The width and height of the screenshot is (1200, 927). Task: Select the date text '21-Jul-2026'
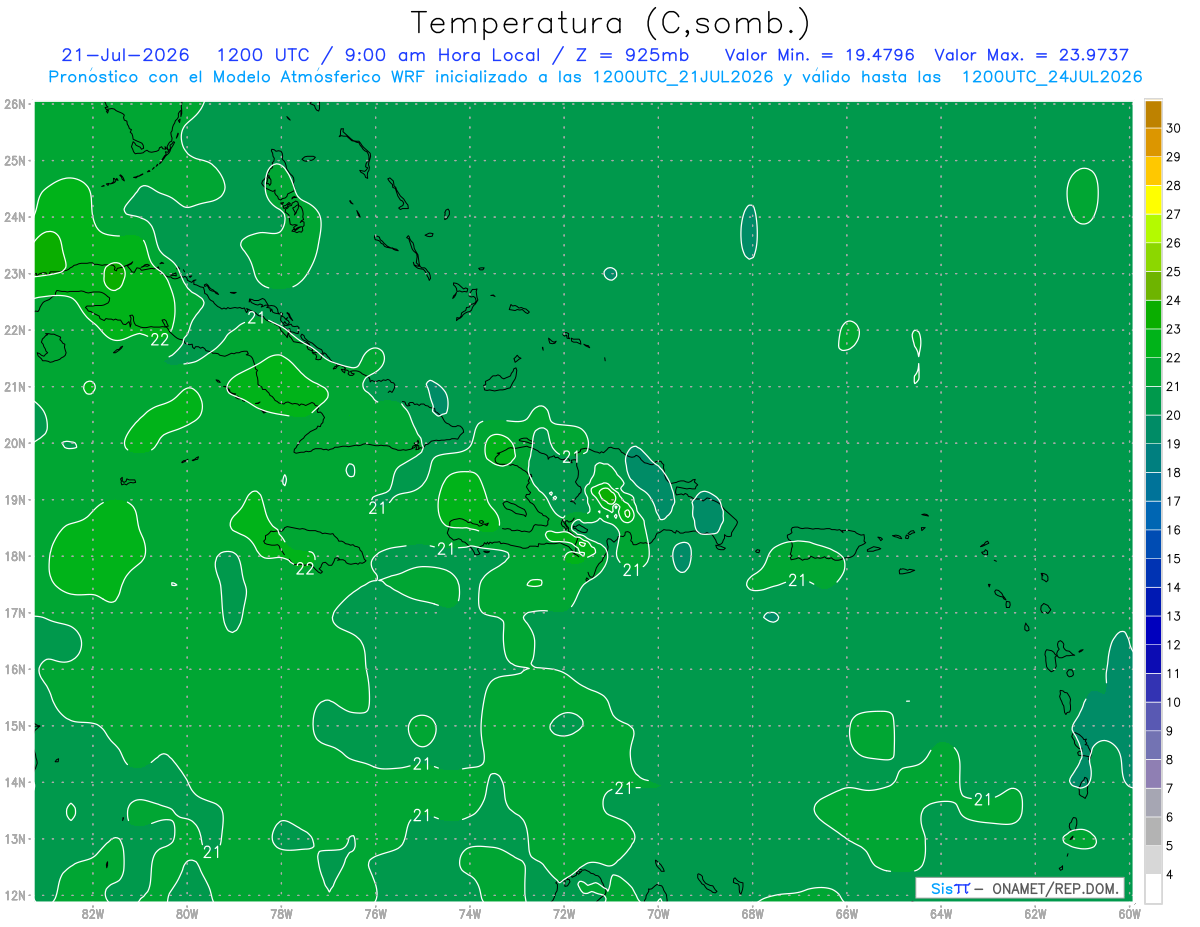(125, 55)
